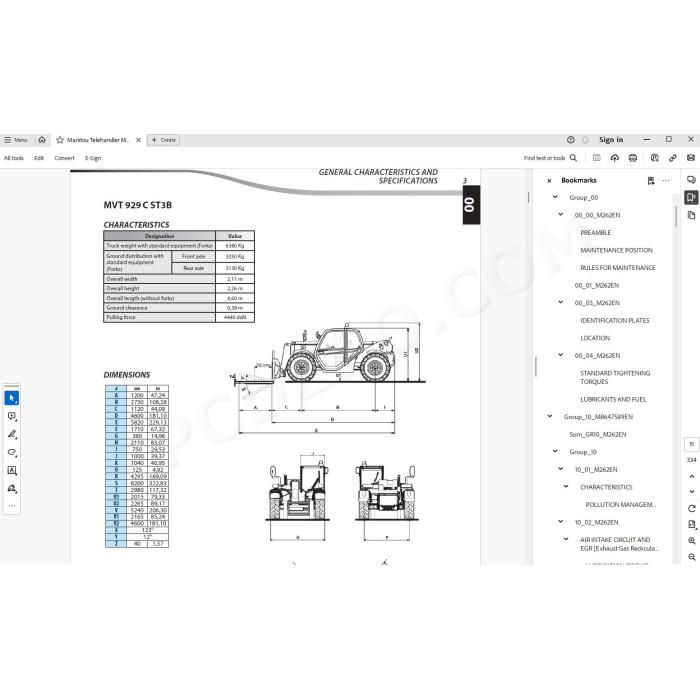This screenshot has width=700, height=700.
Task: Open the IDENTIFICATION PLATES bookmark
Action: [615, 320]
